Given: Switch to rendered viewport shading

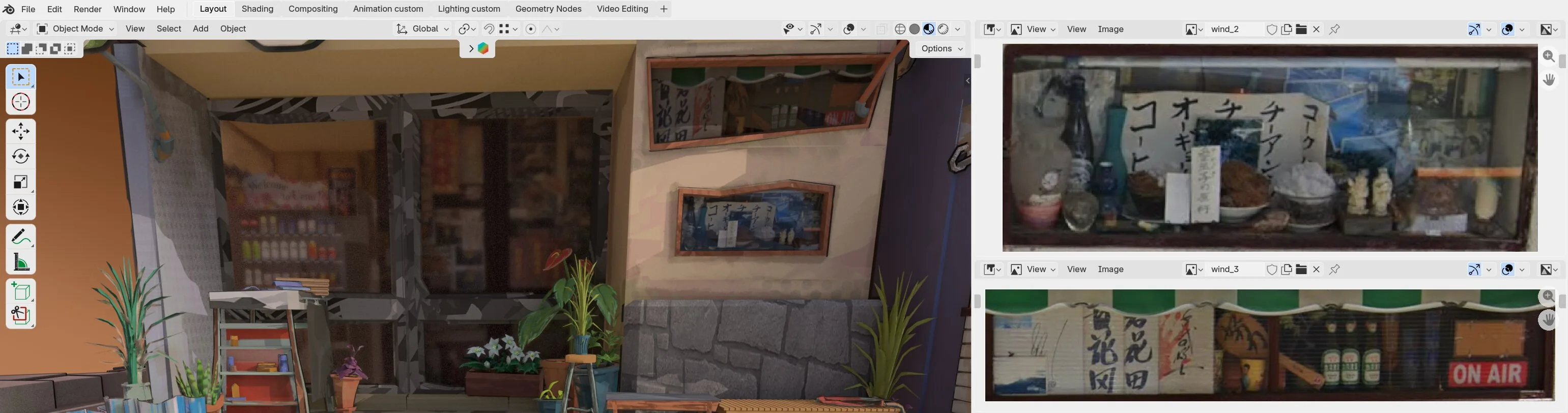Looking at the screenshot, I should pos(944,29).
